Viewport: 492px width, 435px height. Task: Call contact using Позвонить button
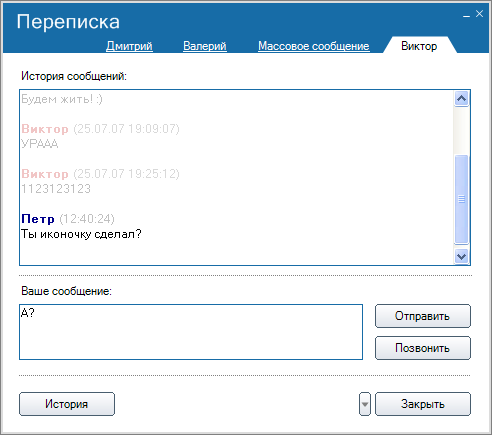tap(423, 348)
